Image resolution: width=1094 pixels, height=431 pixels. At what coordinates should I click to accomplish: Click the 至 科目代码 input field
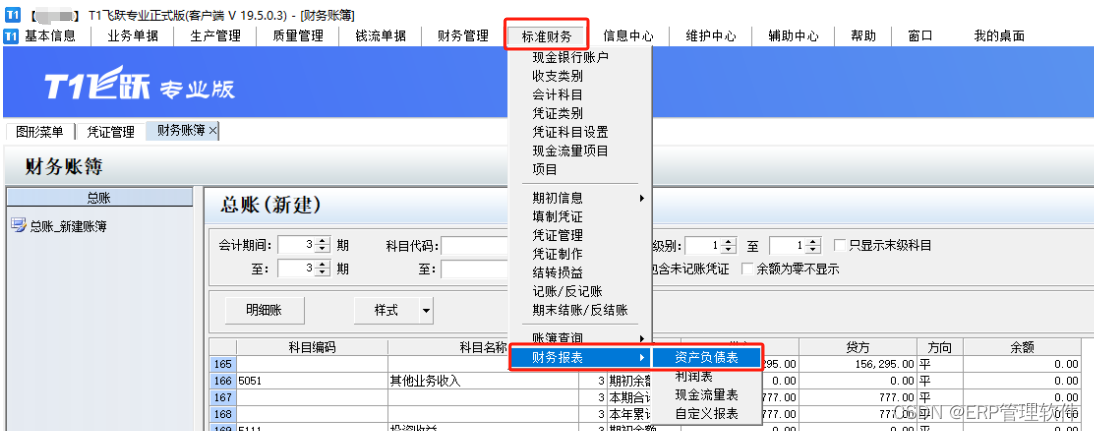point(474,269)
